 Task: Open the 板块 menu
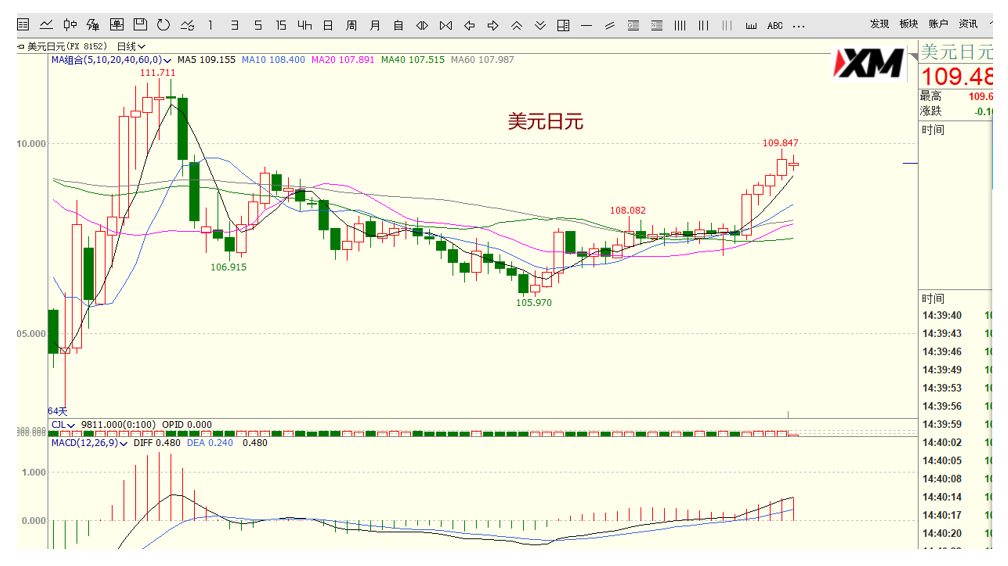pyautogui.click(x=908, y=24)
